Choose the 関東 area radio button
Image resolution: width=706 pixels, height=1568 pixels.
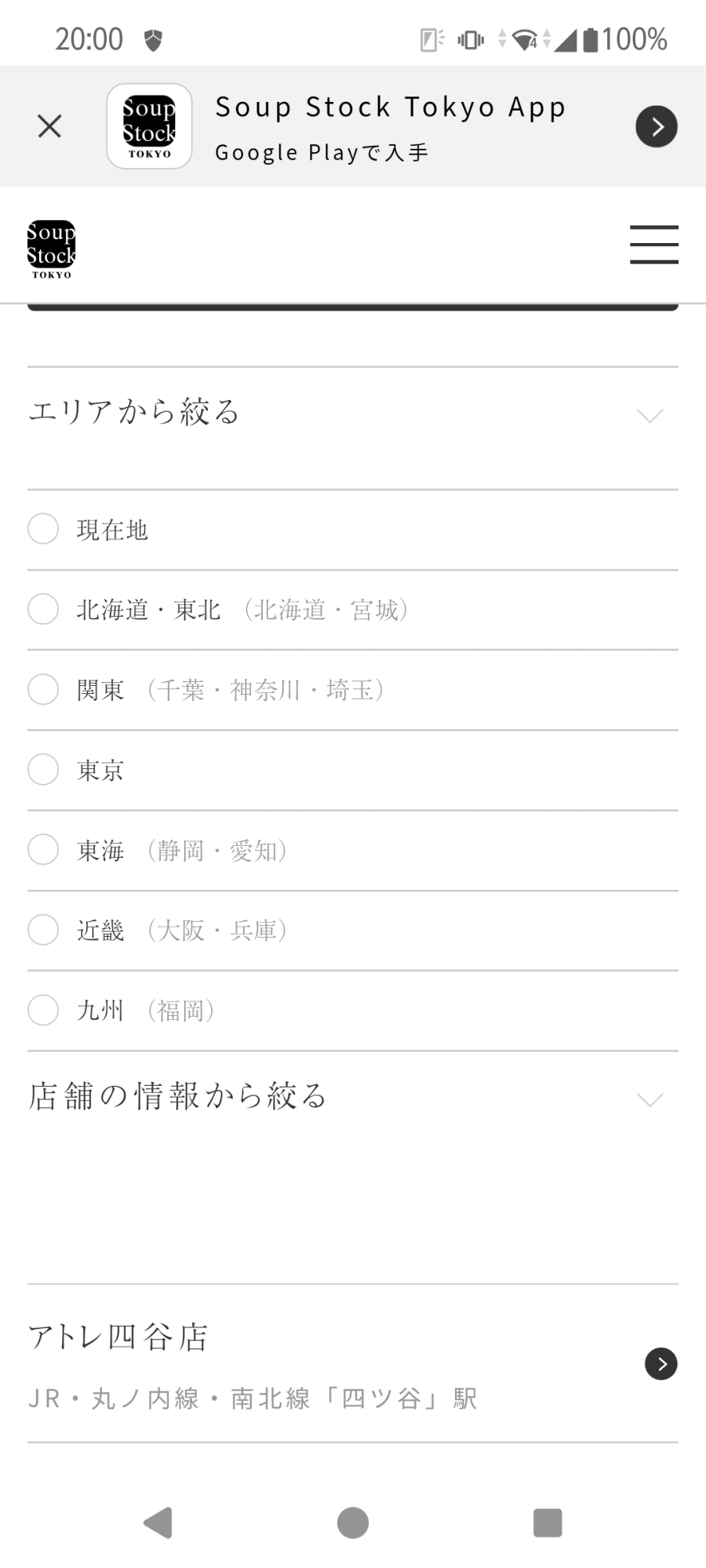pyautogui.click(x=43, y=690)
